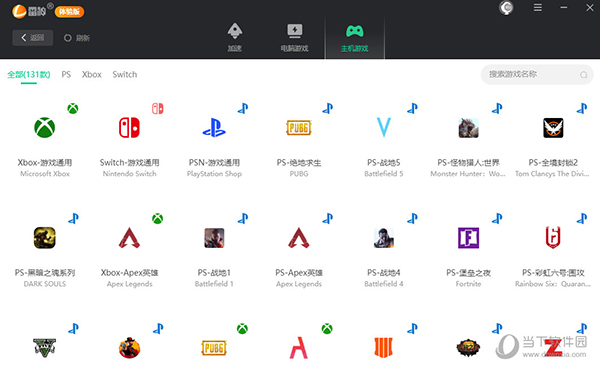Select PS-全境封锁2 The Division icon
Viewport: 600px width, 371px height.
[x=553, y=128]
